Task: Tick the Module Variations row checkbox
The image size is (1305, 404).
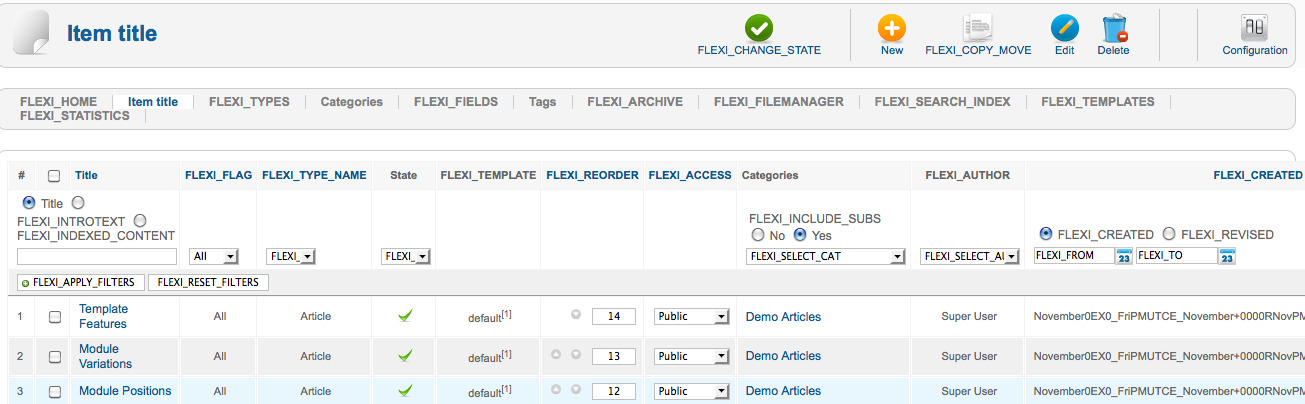Action: coord(55,356)
